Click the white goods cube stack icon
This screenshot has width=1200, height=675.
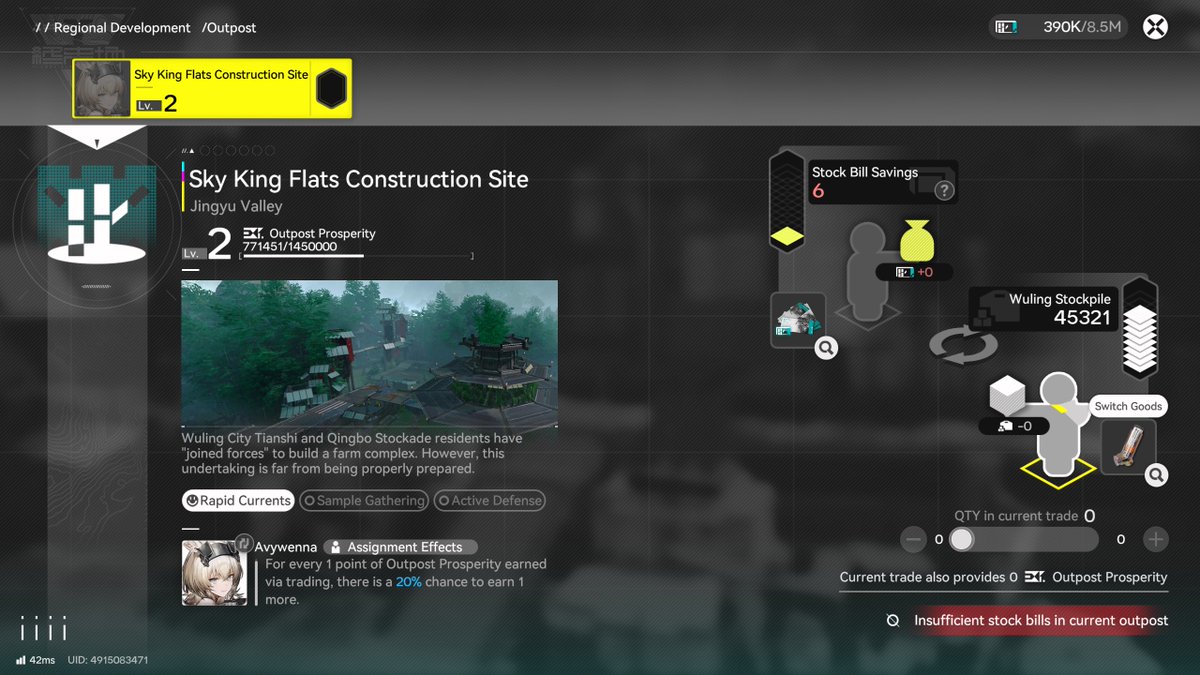1009,397
